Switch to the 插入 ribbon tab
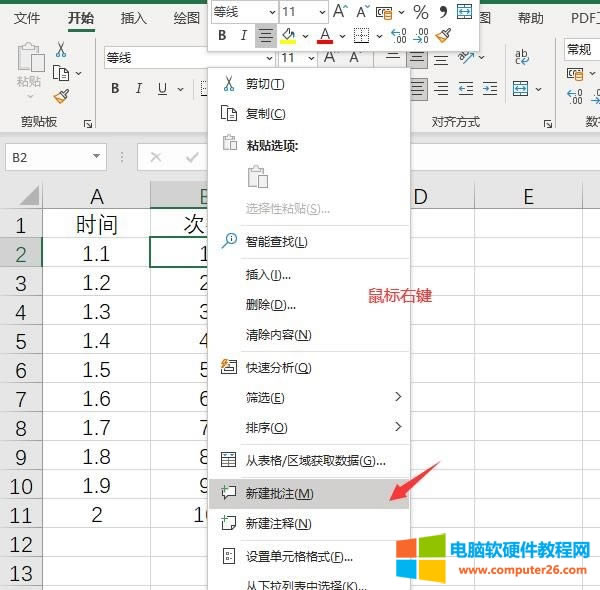This screenshot has width=600, height=590. coord(133,18)
